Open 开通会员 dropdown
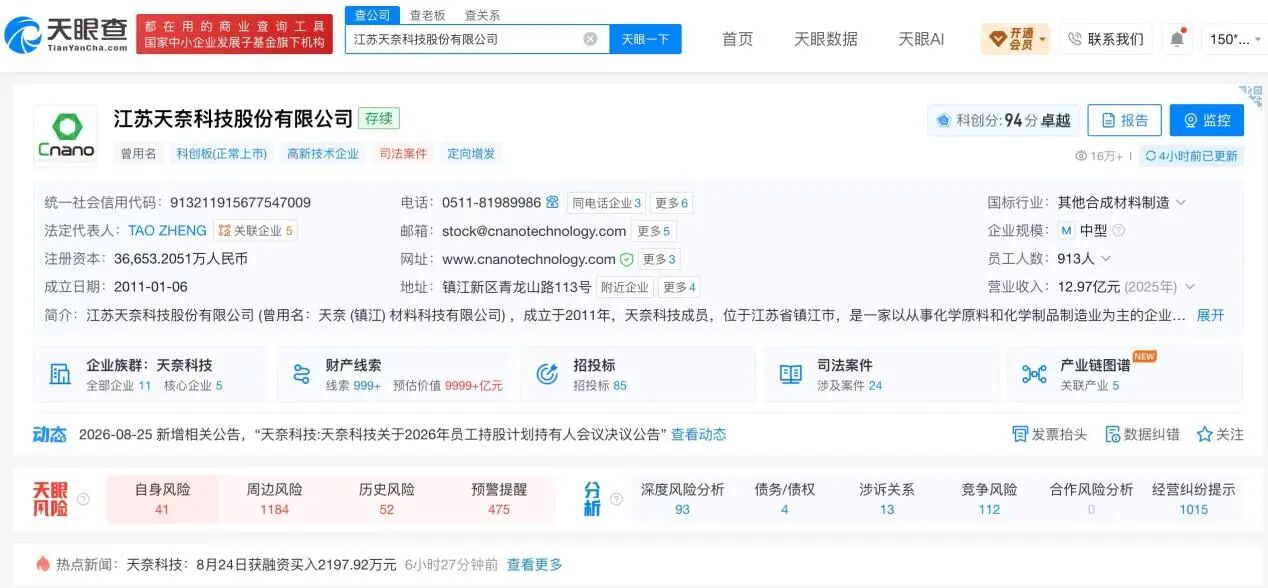 [x=1015, y=39]
